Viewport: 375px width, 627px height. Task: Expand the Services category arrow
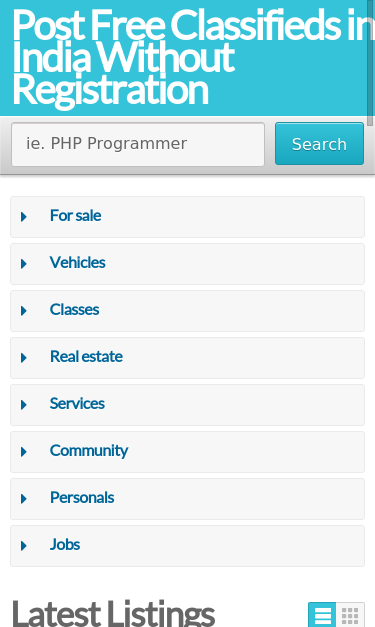(24, 405)
